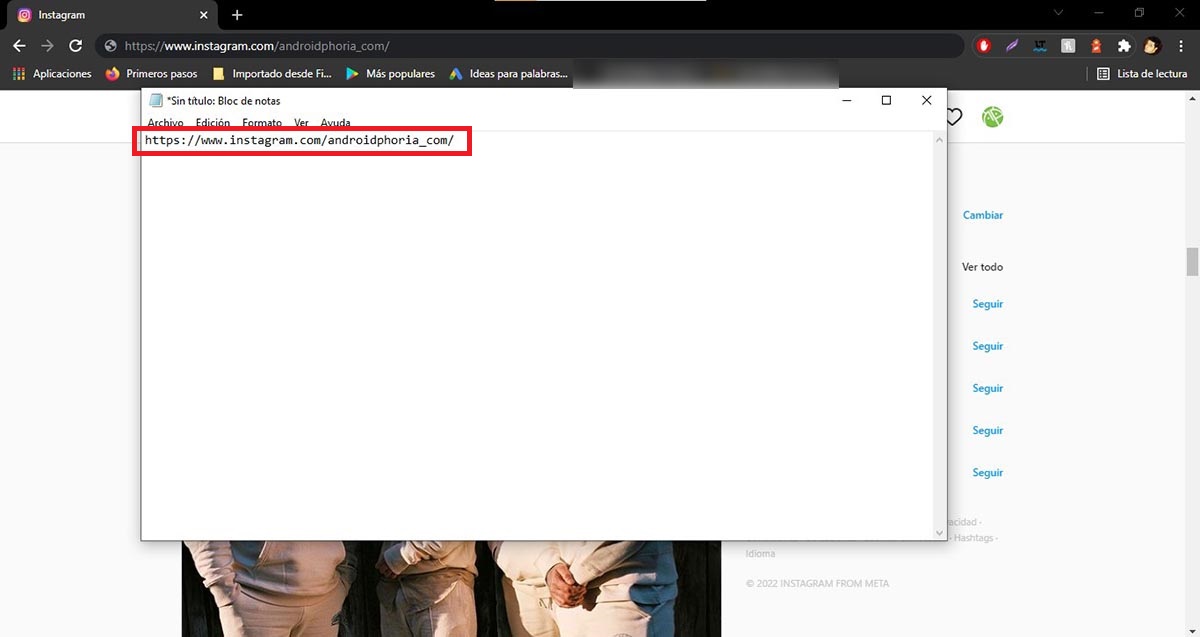Click the red hand ad blocker extension
This screenshot has width=1200, height=637.
coord(985,46)
